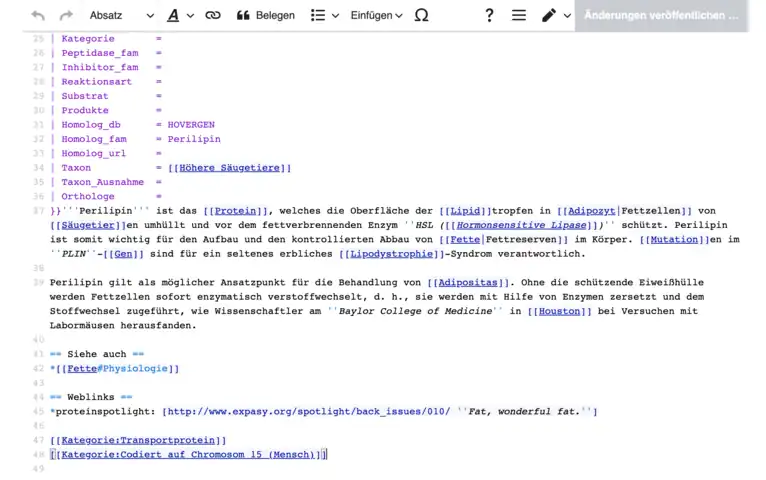Click the Fette wikilink before Fettreserven

pyautogui.click(x=465, y=240)
